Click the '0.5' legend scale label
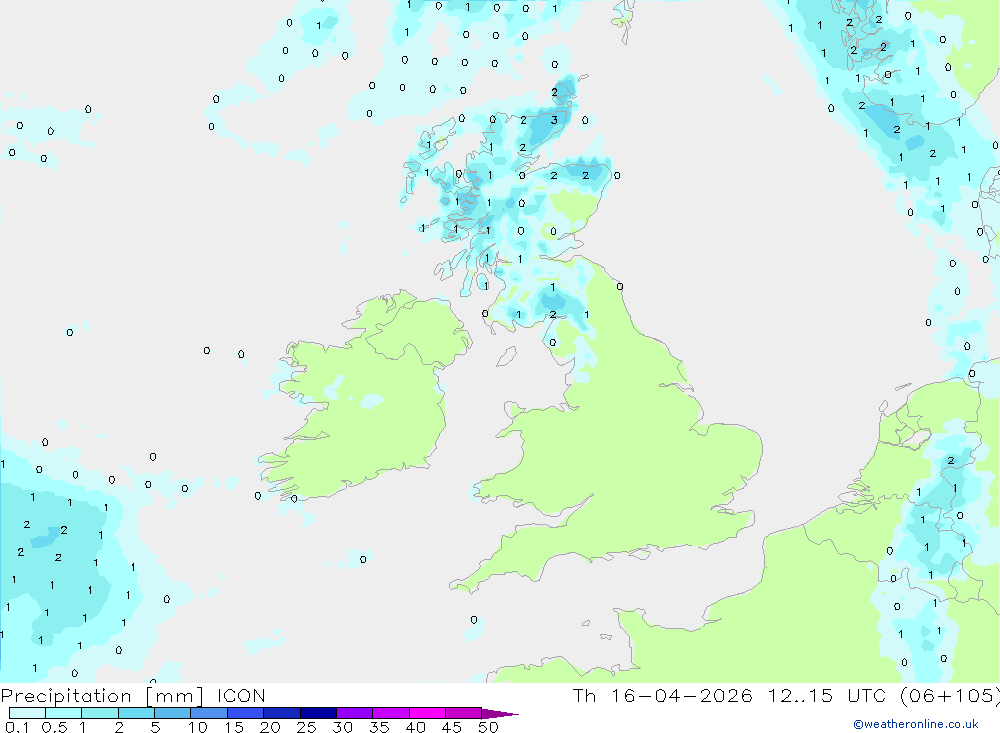Image resolution: width=1000 pixels, height=733 pixels. point(54,727)
